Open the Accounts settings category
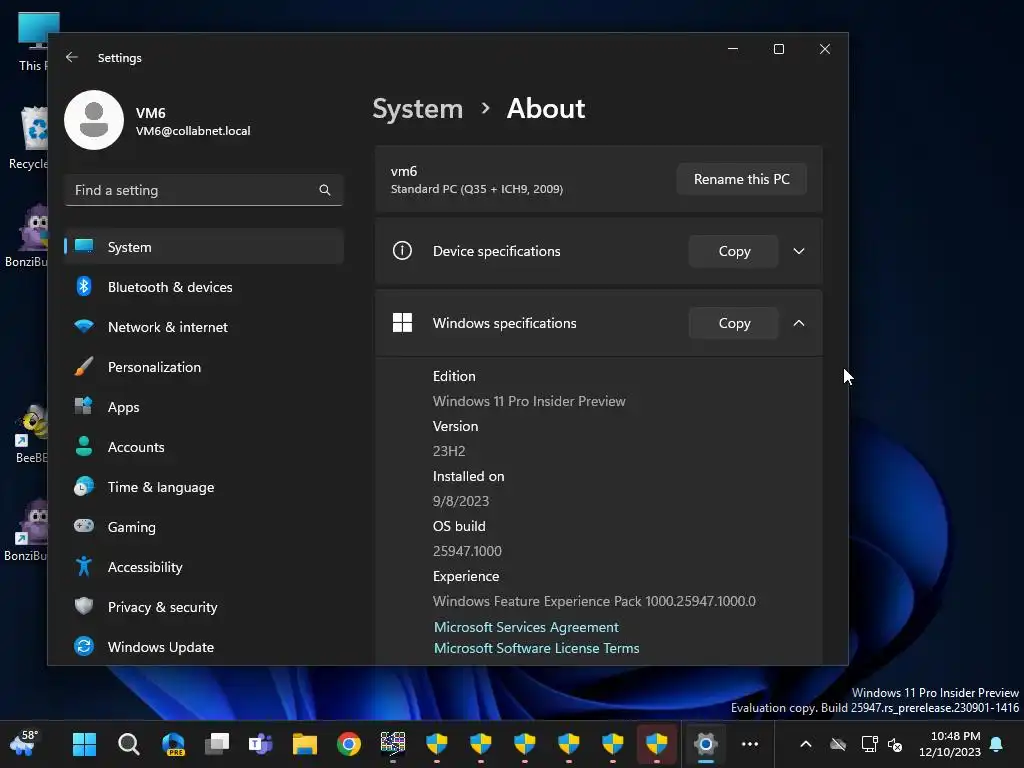Image resolution: width=1024 pixels, height=768 pixels. point(204,447)
